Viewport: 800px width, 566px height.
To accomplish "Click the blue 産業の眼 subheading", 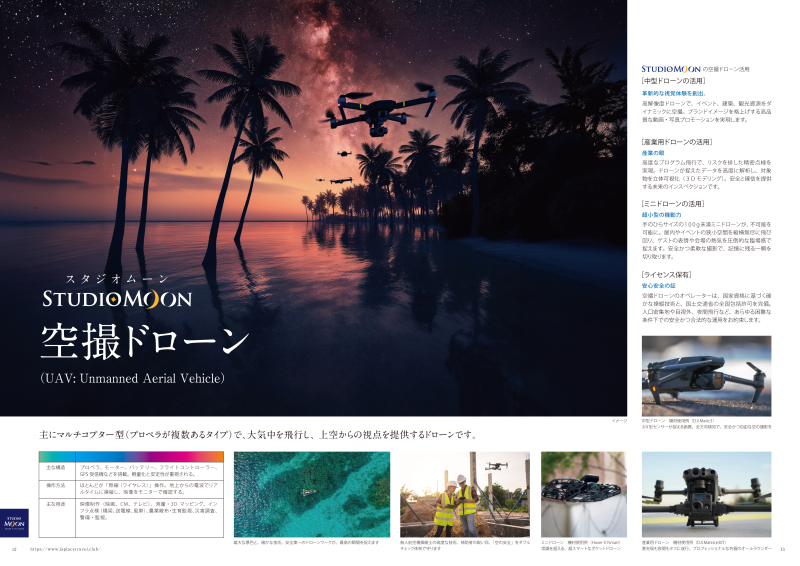I will (653, 153).
